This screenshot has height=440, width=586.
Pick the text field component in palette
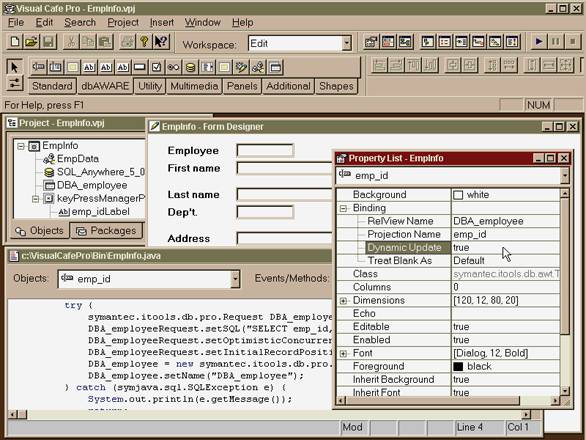tap(38, 67)
